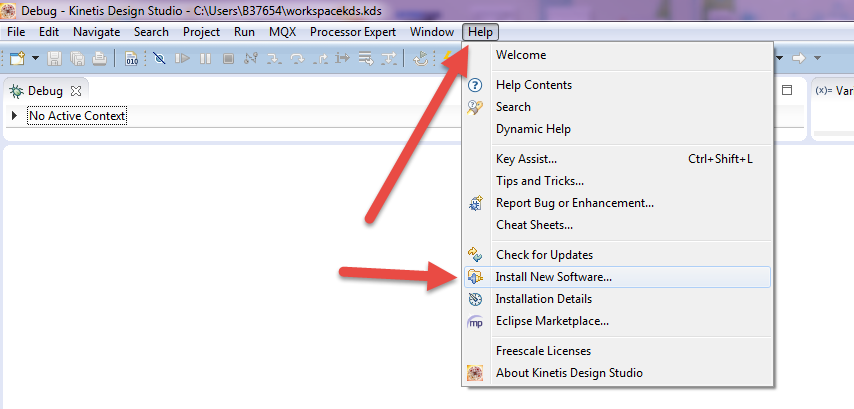Close the Debug view tab
The image size is (854, 409).
(76, 91)
